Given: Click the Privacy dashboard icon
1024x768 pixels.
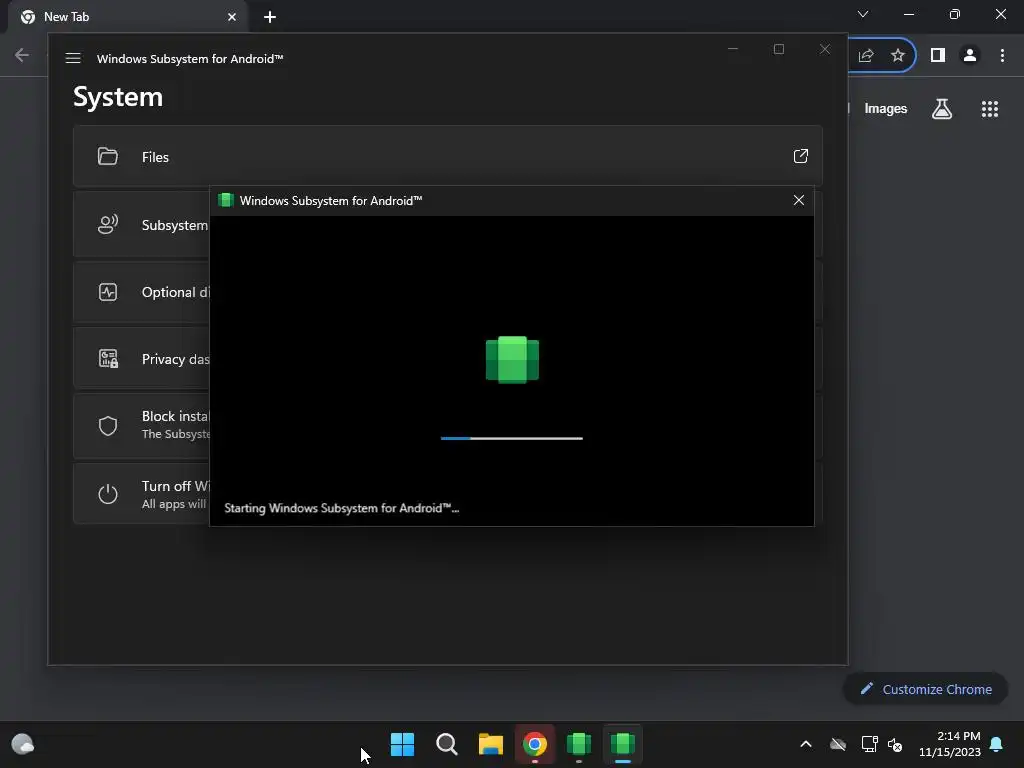Looking at the screenshot, I should tap(108, 359).
